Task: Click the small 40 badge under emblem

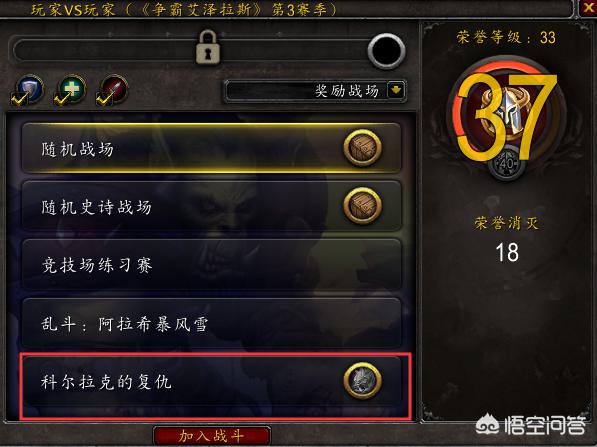Action: click(x=506, y=164)
